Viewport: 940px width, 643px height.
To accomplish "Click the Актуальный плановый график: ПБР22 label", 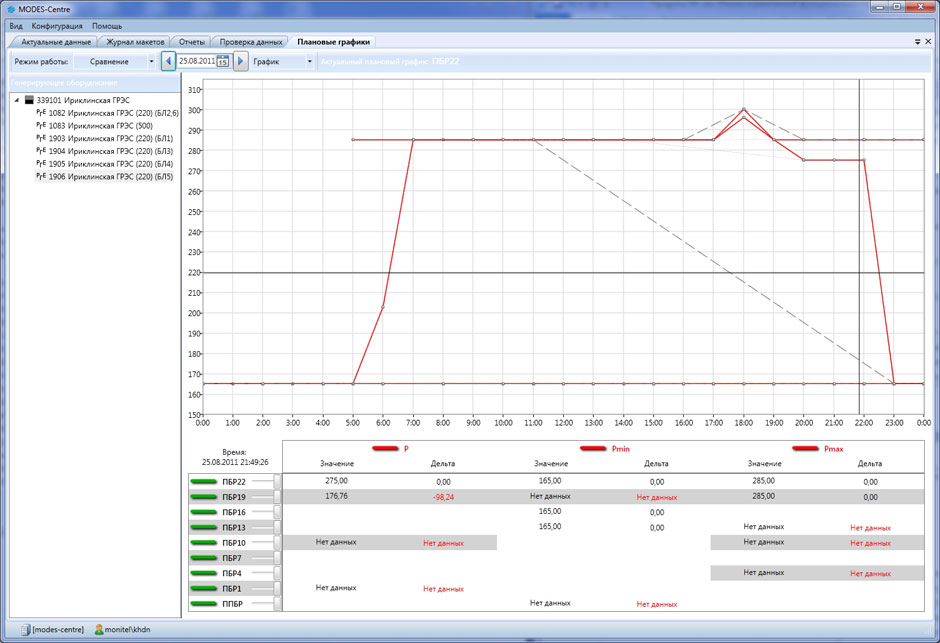I will point(390,61).
